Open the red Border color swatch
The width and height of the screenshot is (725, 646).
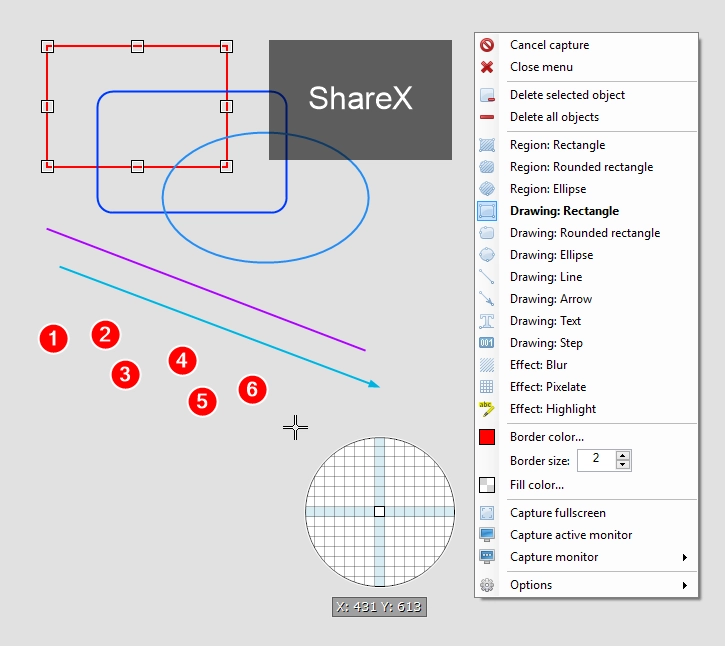(486, 437)
